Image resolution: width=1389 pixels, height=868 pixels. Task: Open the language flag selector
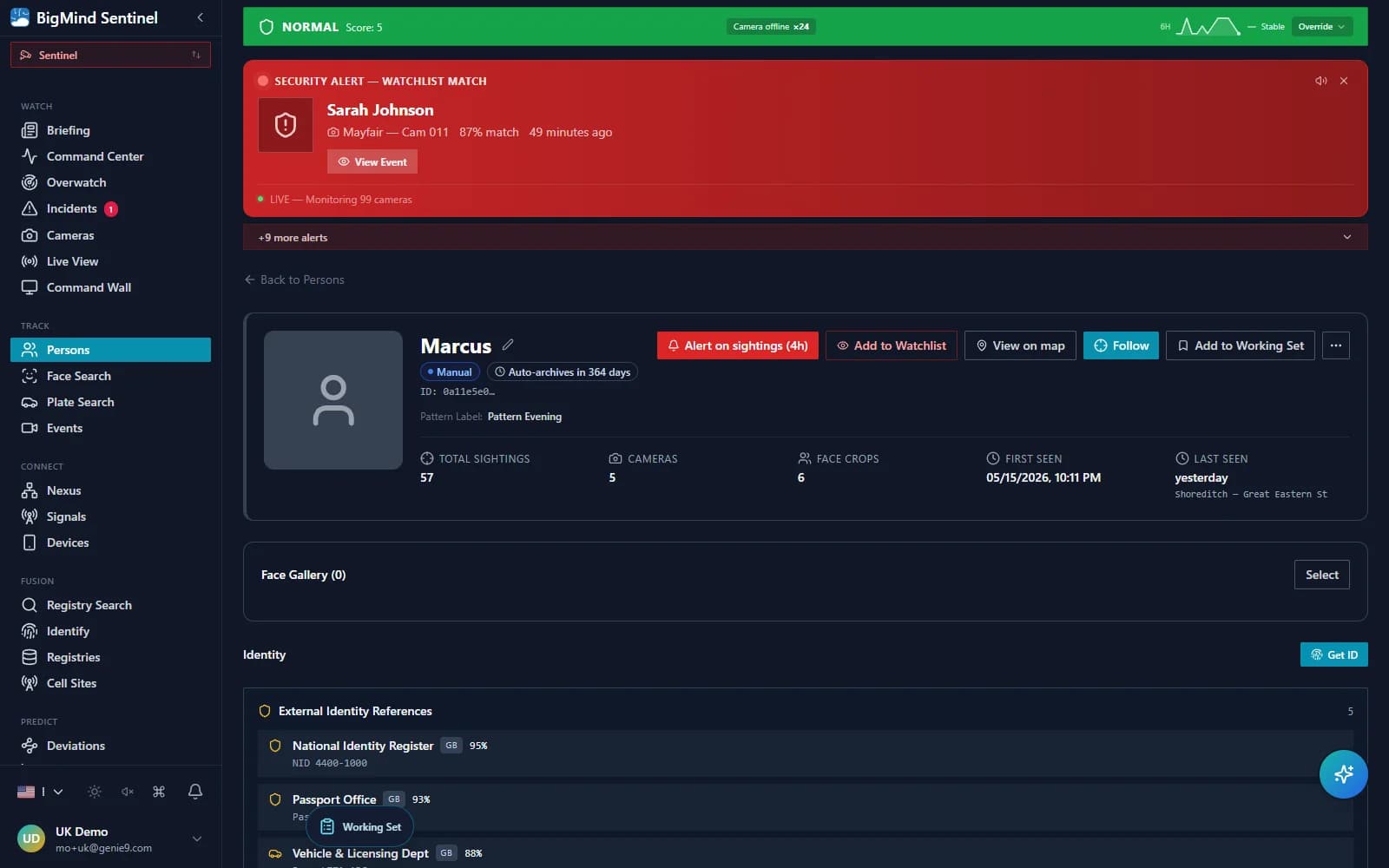pos(40,792)
